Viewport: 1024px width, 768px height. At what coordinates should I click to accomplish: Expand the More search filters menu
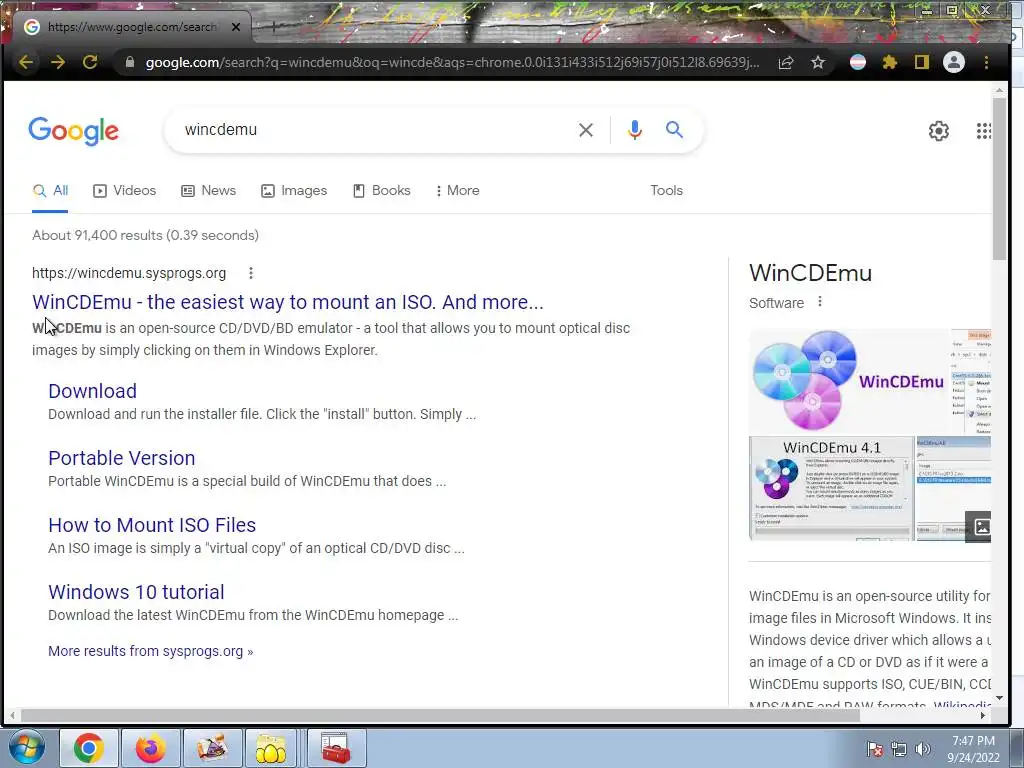pyautogui.click(x=457, y=191)
